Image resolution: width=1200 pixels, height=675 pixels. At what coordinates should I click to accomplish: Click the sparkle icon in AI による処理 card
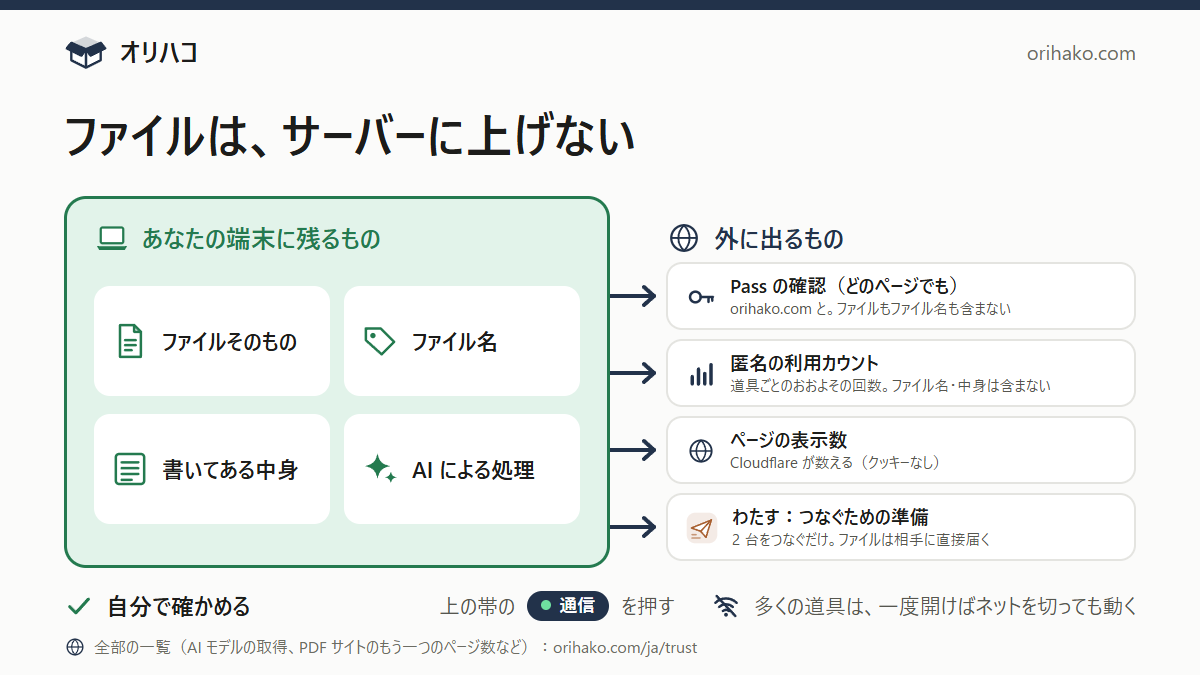pos(380,468)
